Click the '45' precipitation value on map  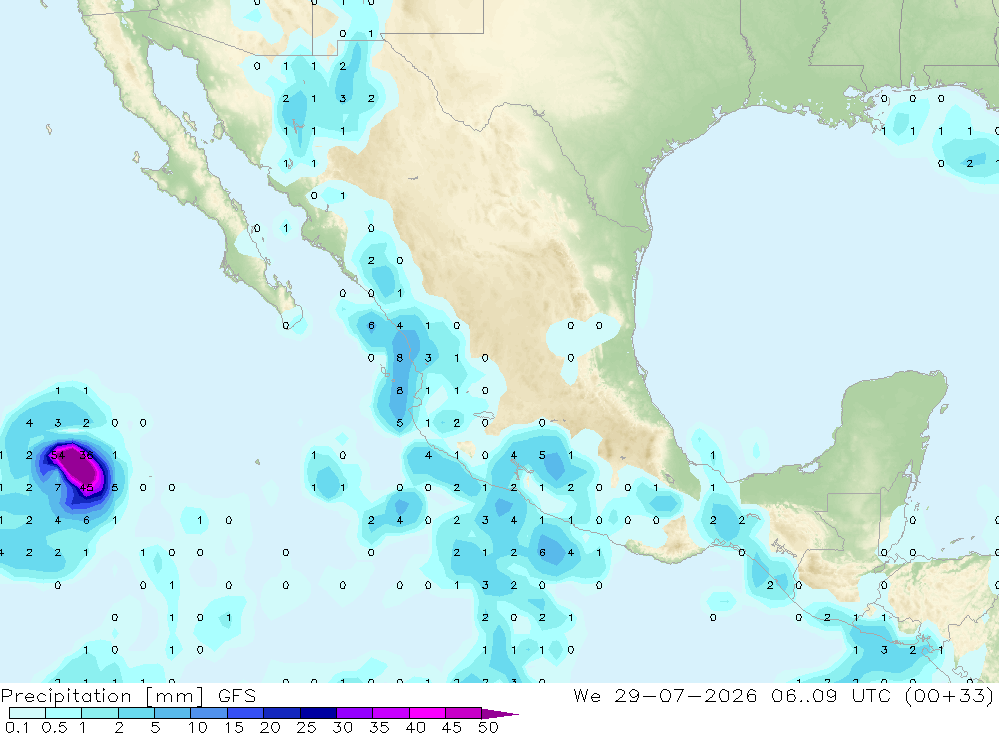(86, 487)
